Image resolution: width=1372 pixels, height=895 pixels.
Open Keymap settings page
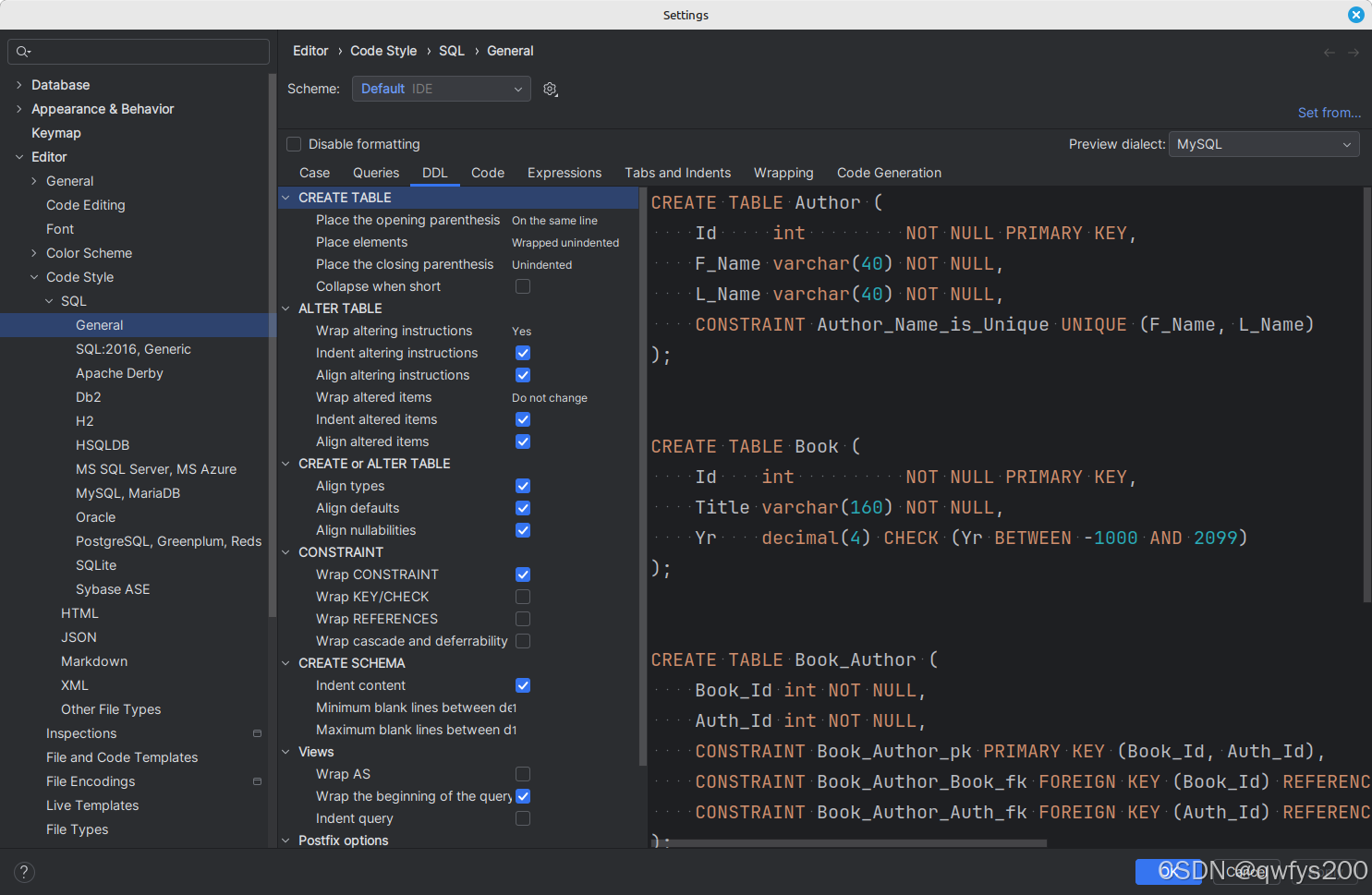pos(56,133)
